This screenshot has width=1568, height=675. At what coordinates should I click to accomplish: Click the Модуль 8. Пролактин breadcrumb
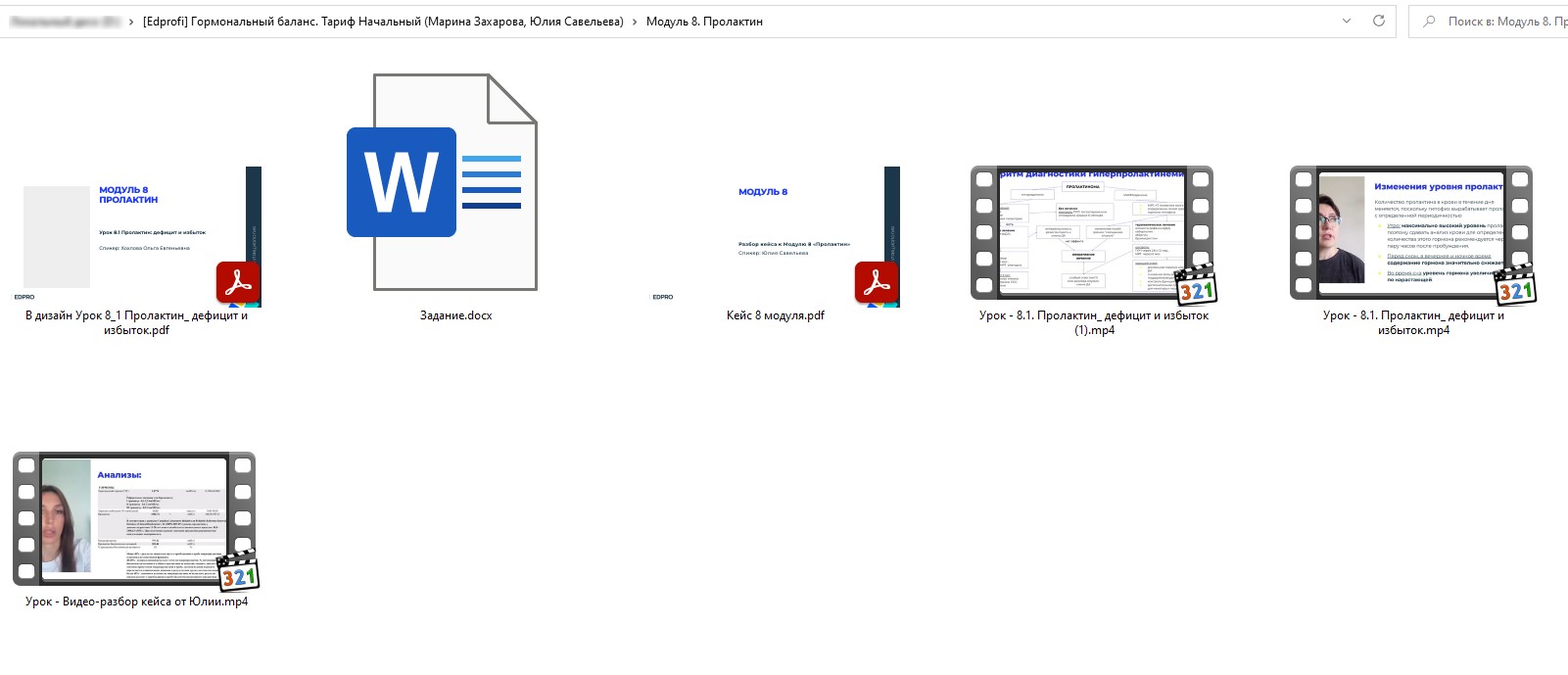coord(704,22)
